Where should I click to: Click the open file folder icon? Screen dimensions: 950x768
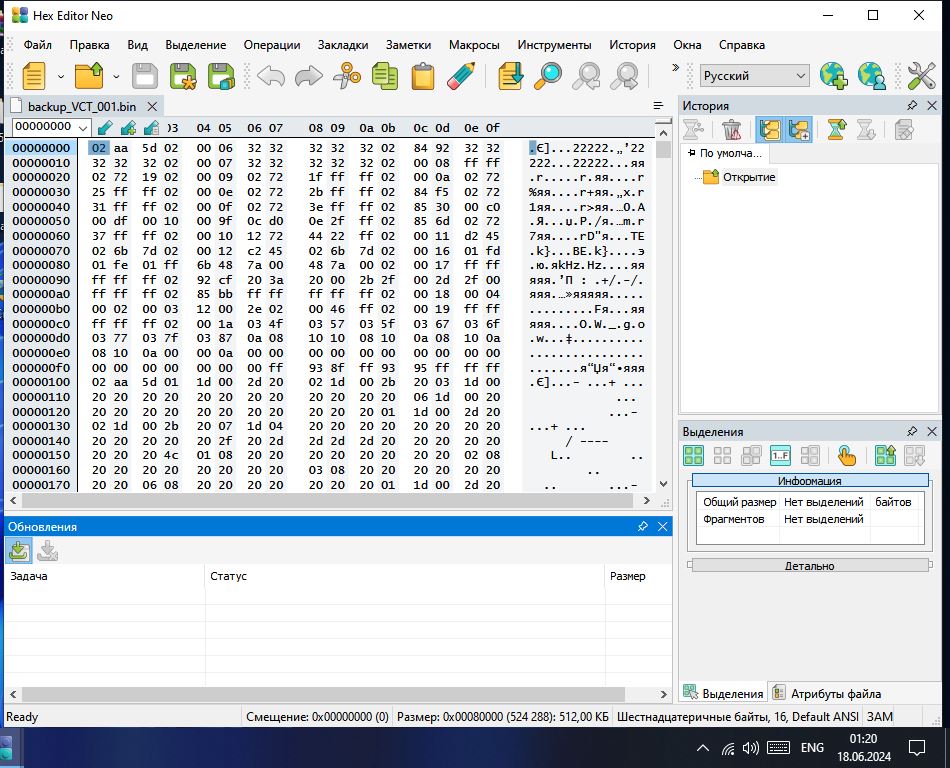click(x=88, y=76)
